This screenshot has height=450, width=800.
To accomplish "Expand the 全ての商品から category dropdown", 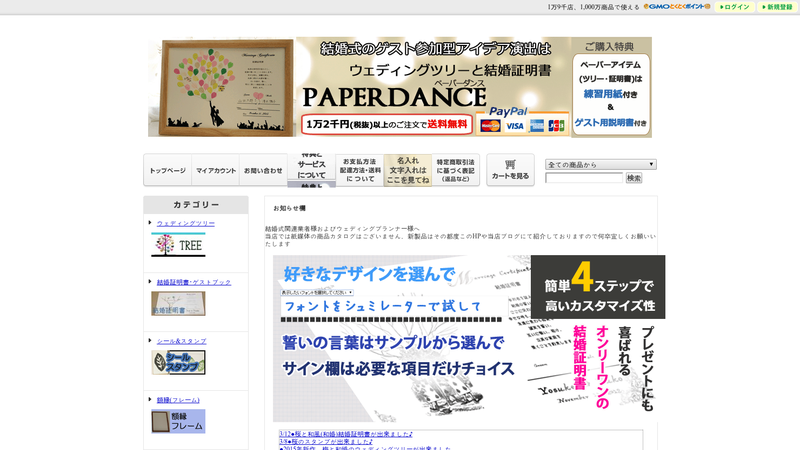I will [x=601, y=164].
